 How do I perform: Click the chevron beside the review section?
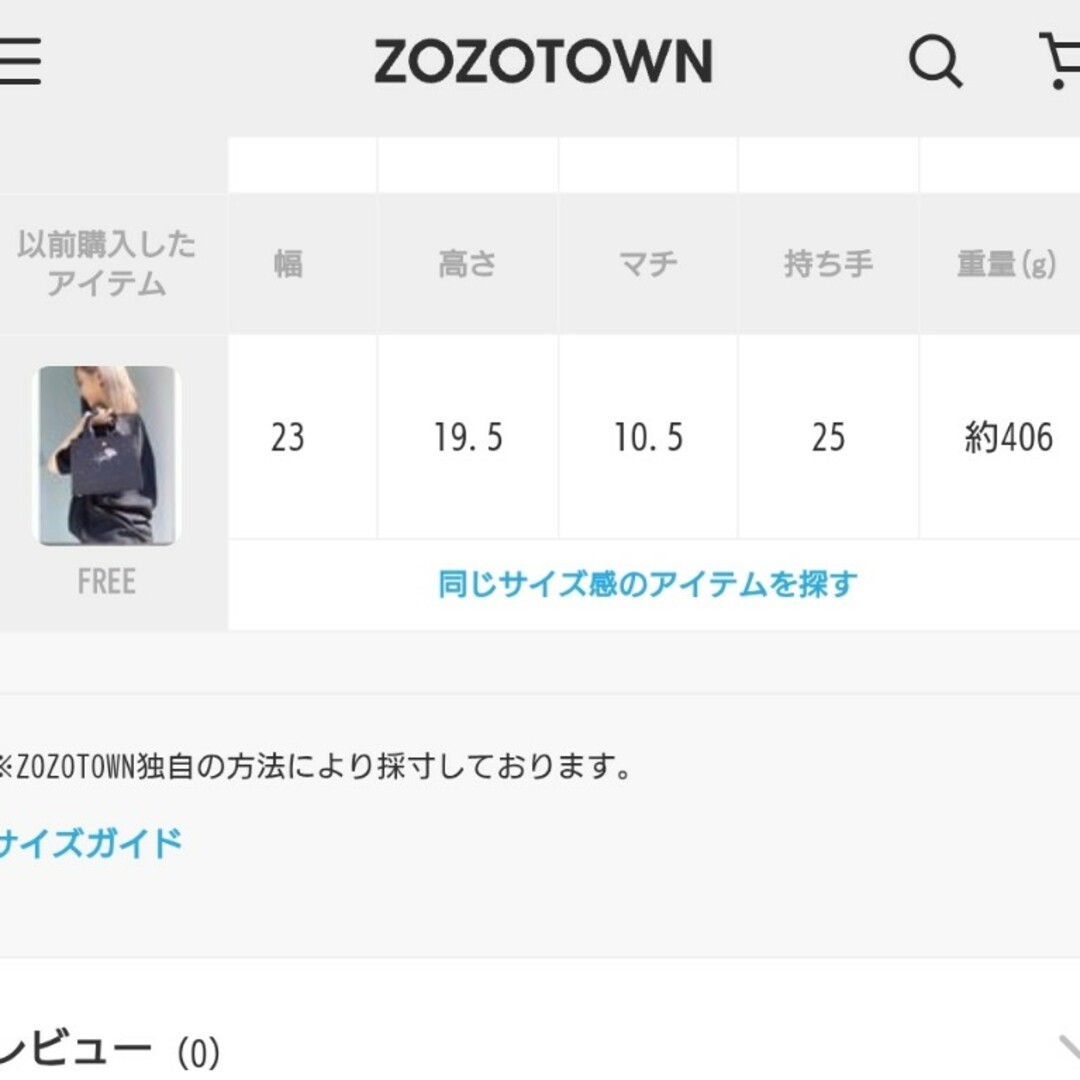click(1069, 1050)
